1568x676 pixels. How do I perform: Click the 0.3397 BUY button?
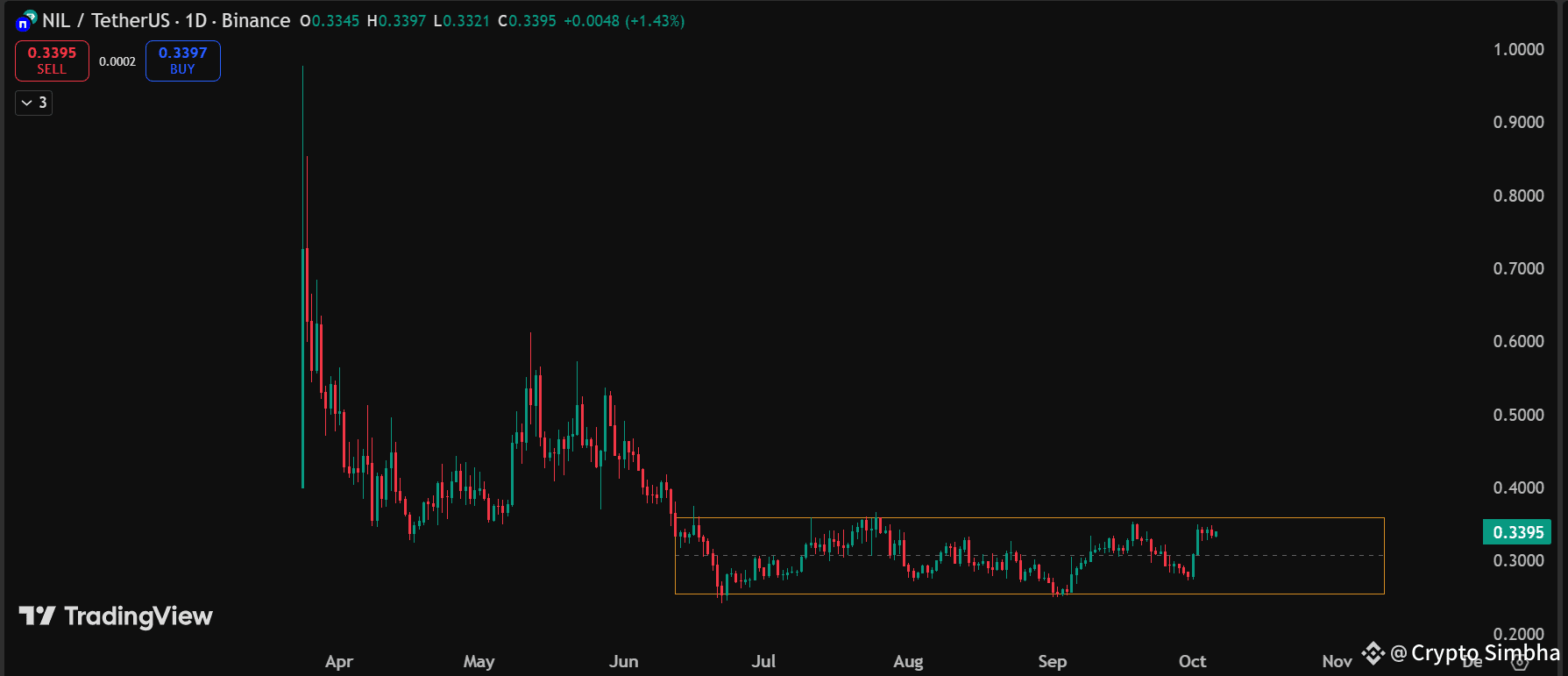tap(182, 60)
